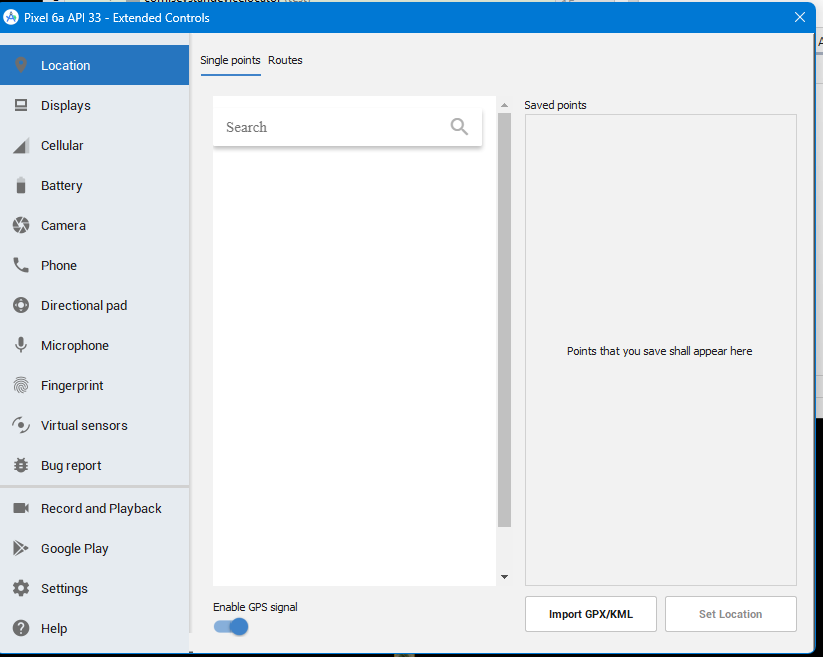Click the scroll down arrow of the map panel

point(504,577)
